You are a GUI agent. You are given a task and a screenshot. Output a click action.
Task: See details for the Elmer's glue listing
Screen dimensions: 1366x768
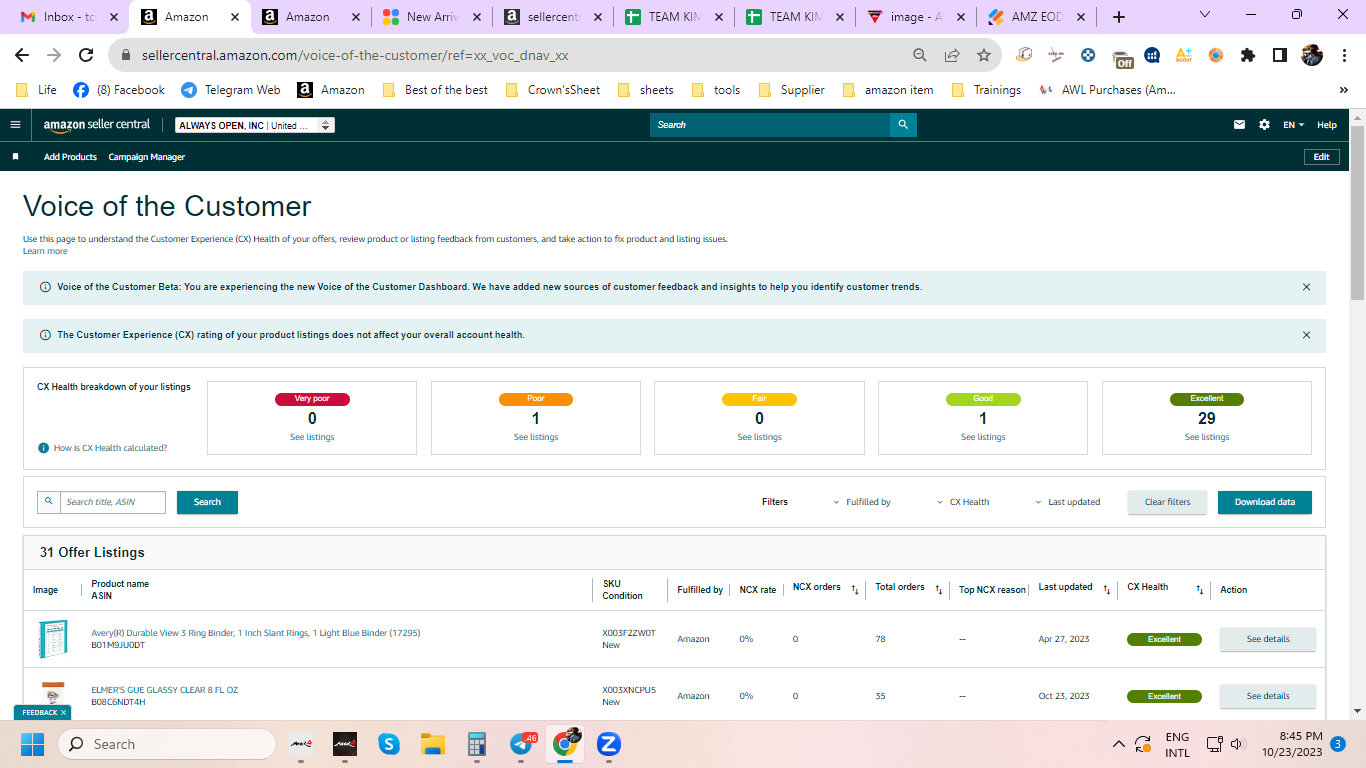coord(1268,696)
